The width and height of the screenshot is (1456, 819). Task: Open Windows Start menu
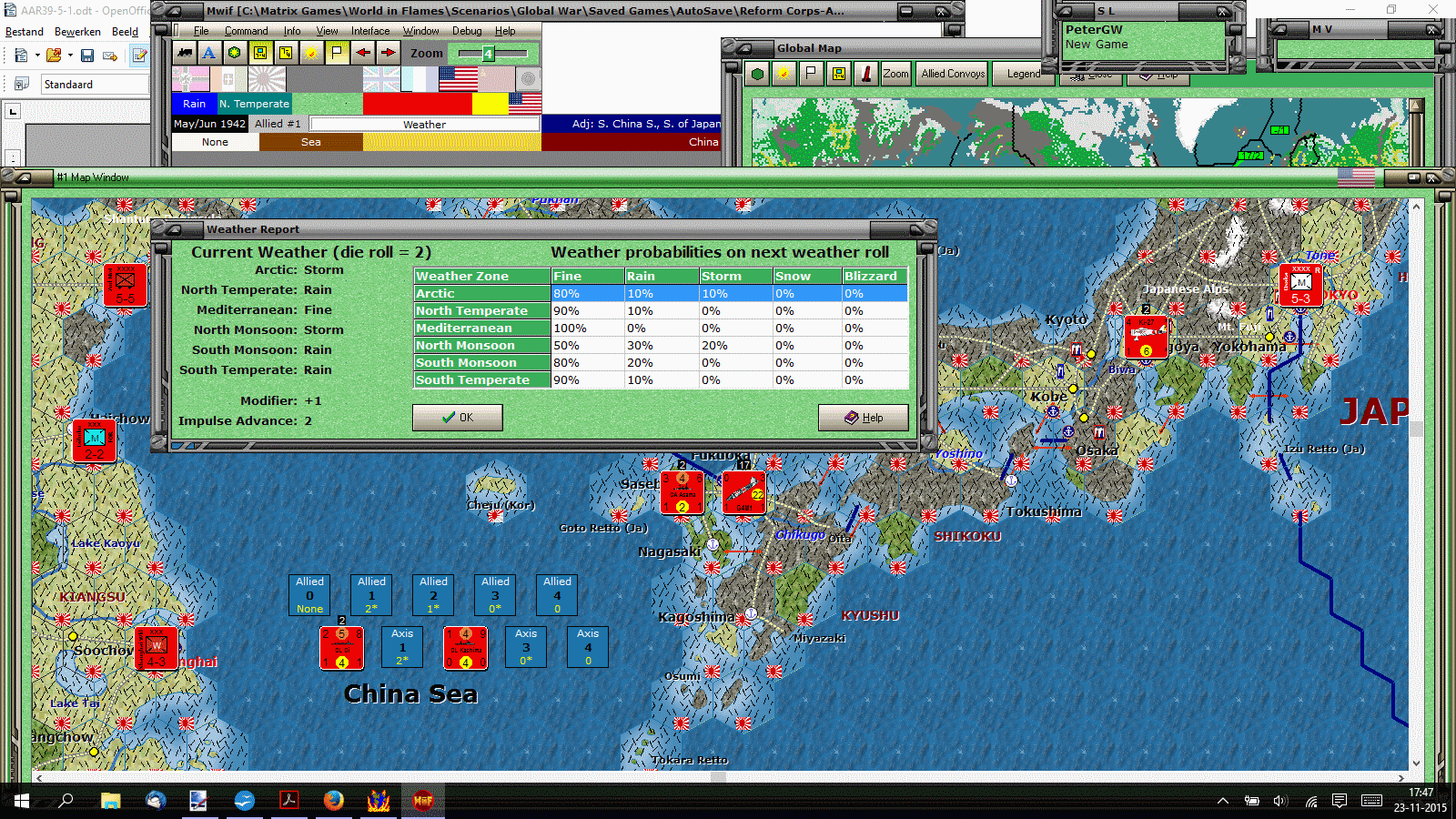(22, 801)
